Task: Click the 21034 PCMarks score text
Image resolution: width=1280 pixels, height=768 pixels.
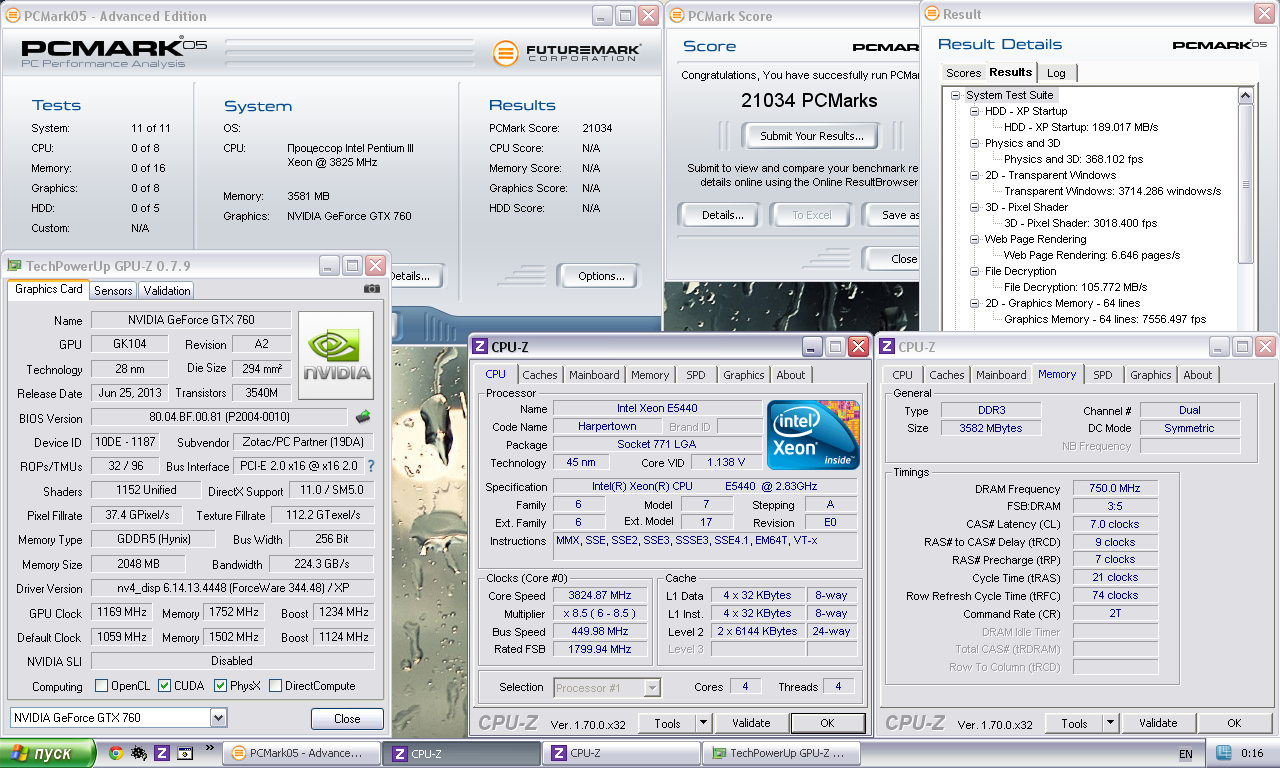Action: tap(809, 101)
